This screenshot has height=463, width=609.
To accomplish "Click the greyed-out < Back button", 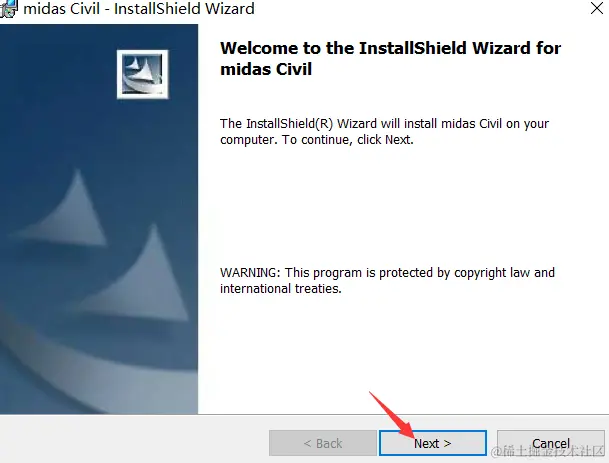I will tap(323, 443).
